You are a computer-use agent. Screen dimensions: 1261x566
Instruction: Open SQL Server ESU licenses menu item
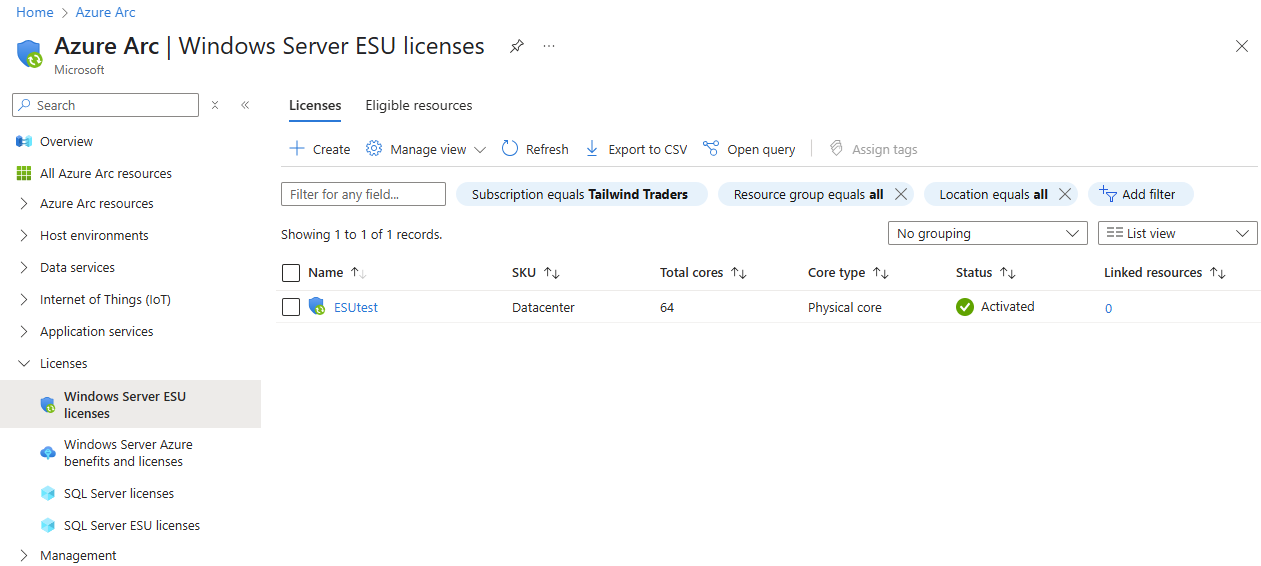pos(131,526)
